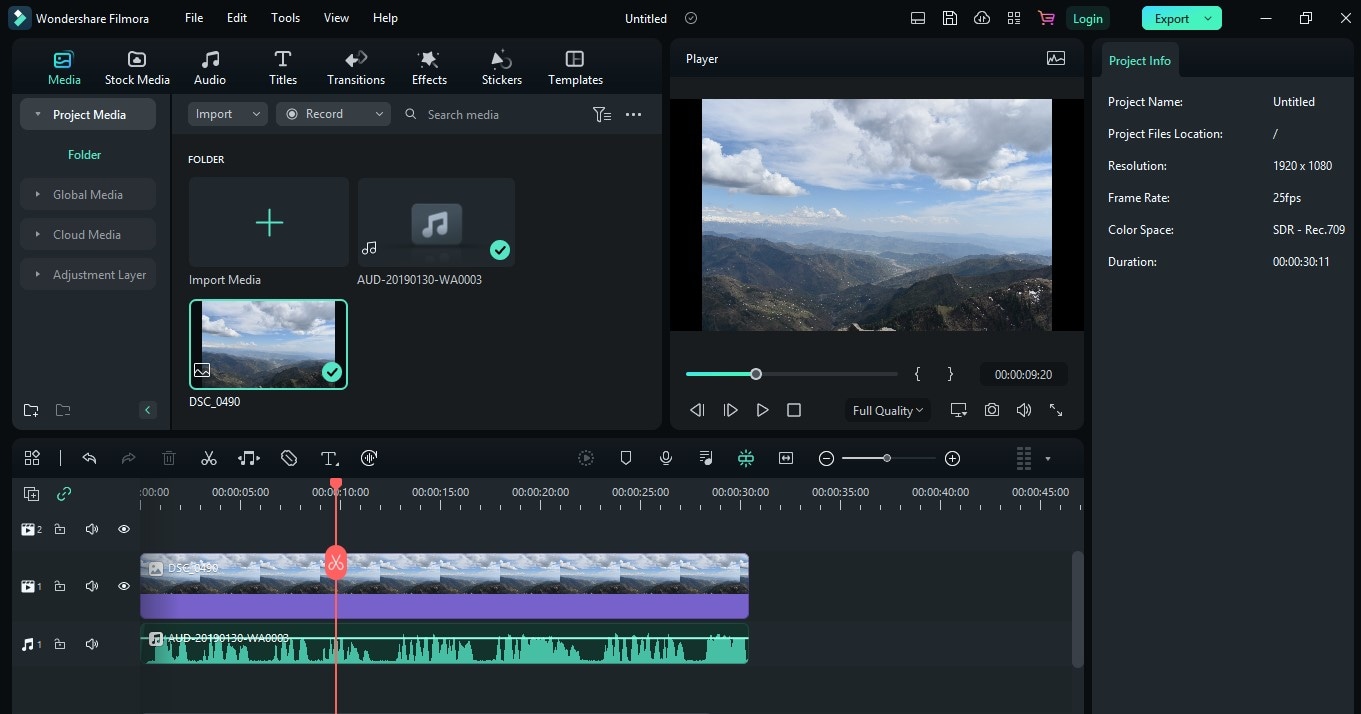Step to the previous frame
The width and height of the screenshot is (1361, 714).
pos(698,410)
